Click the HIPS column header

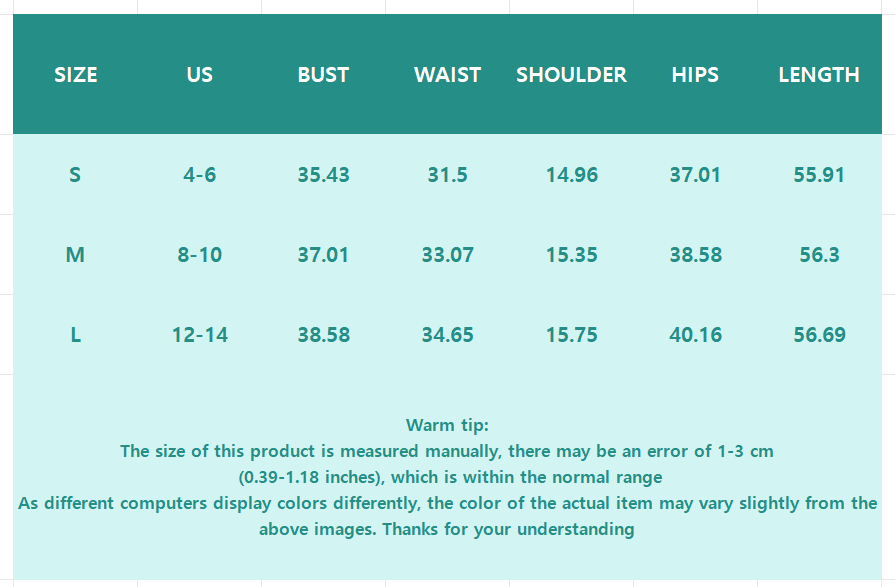pyautogui.click(x=695, y=75)
